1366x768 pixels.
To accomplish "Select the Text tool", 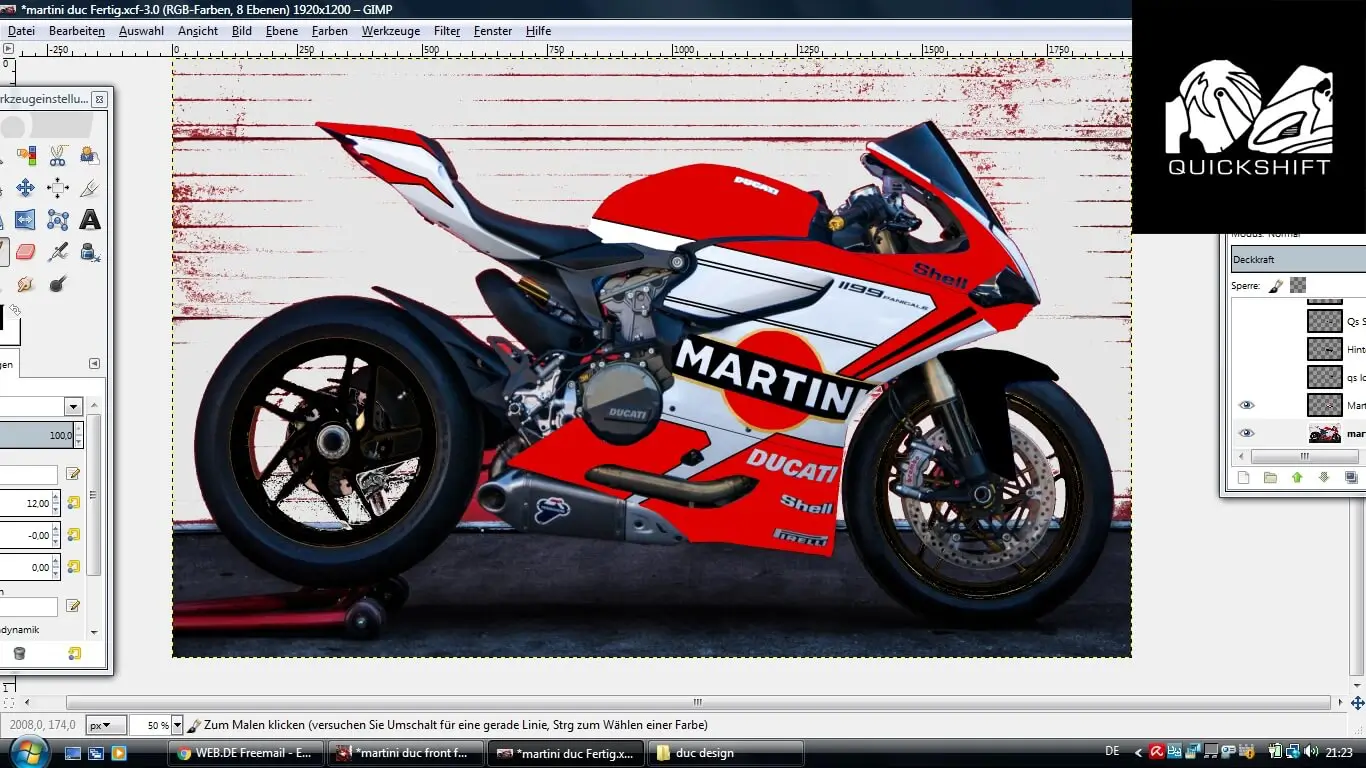I will point(90,220).
